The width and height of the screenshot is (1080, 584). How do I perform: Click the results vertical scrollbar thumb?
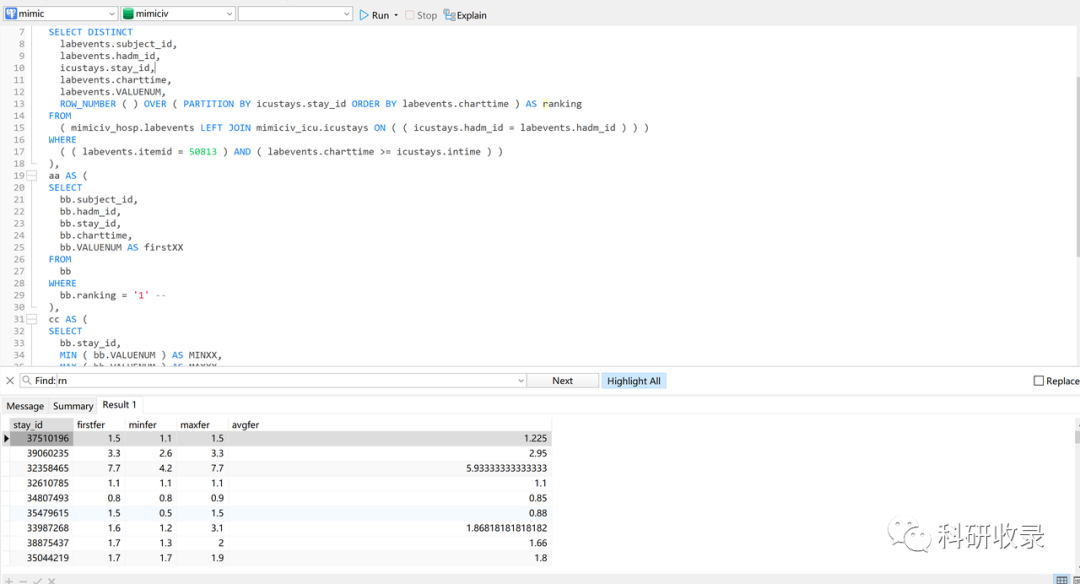coord(1077,437)
